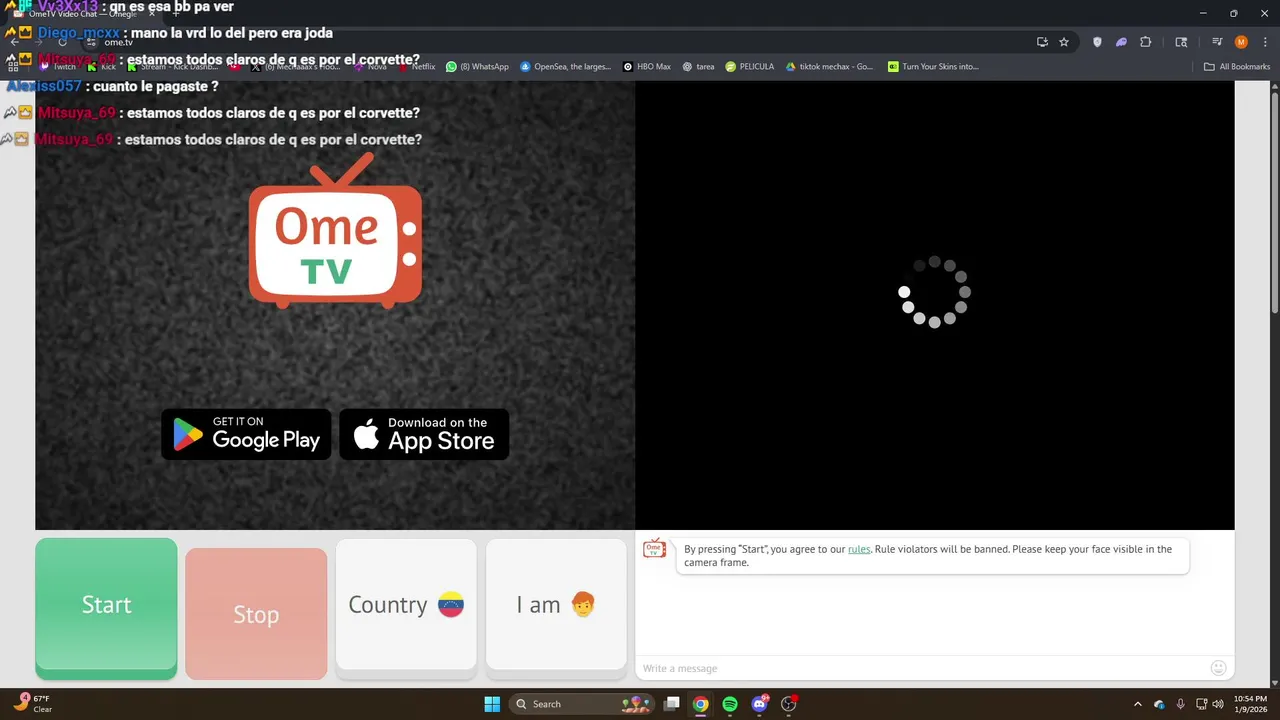Click chat line from Diego_mcxx
1280x720 pixels.
(169, 33)
